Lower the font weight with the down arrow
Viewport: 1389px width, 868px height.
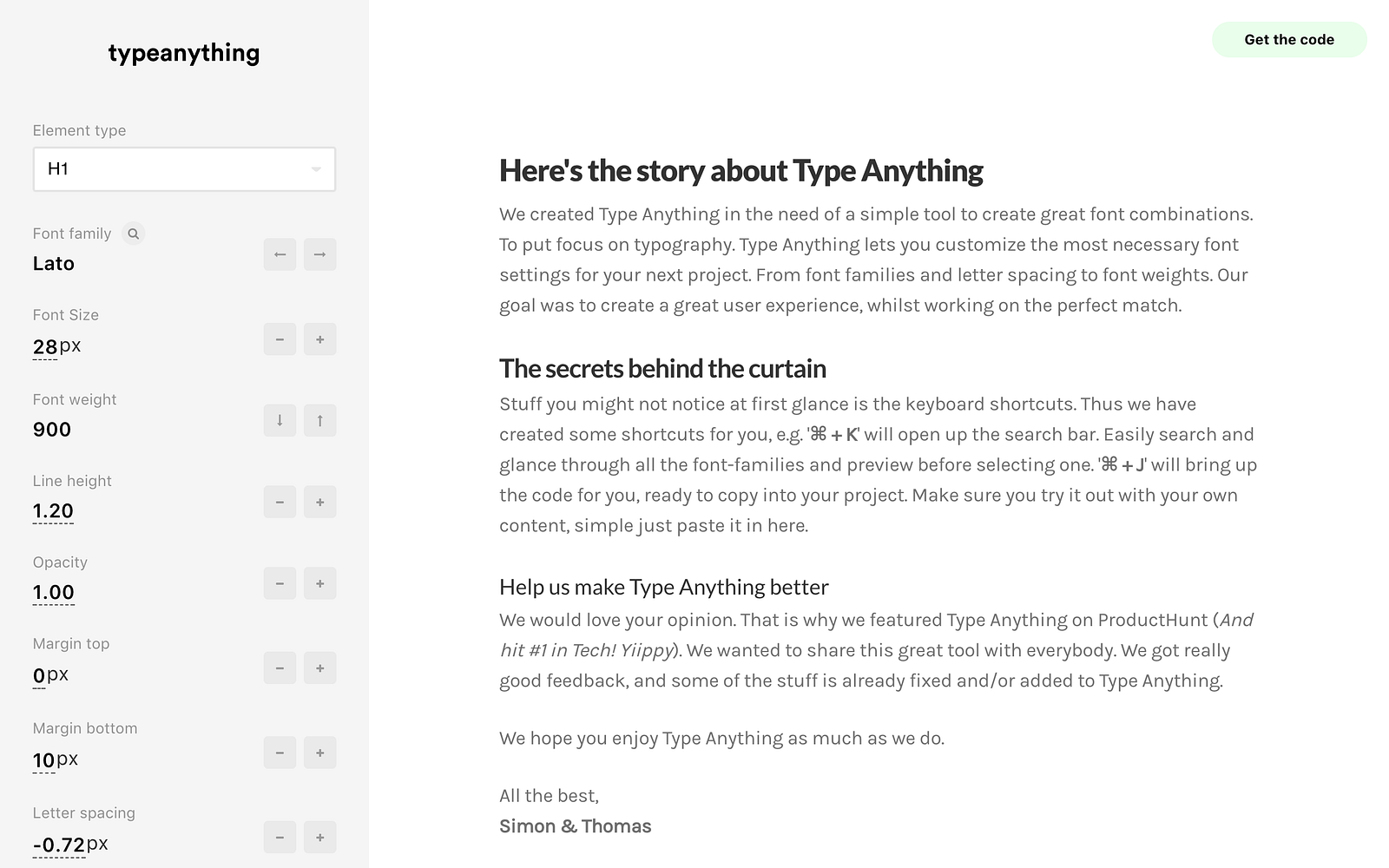tap(280, 421)
